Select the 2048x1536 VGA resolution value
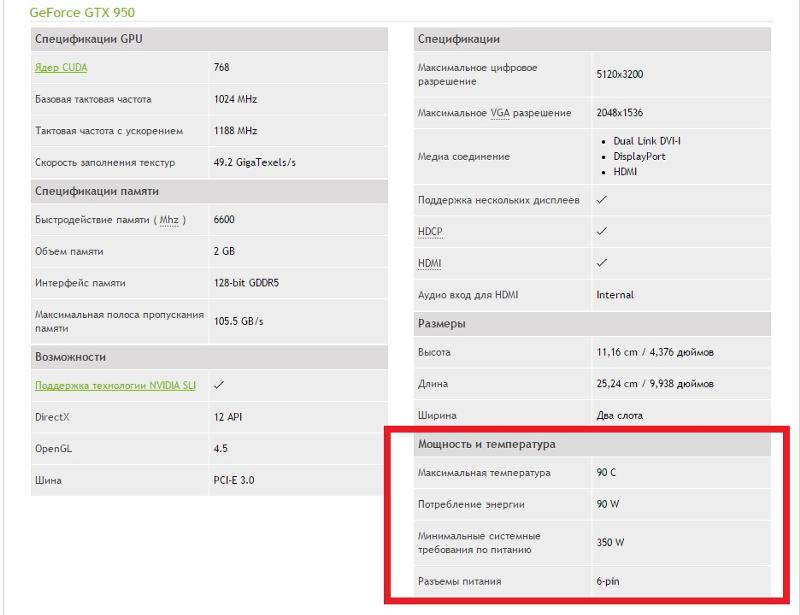The height and width of the screenshot is (615, 800). pos(619,113)
